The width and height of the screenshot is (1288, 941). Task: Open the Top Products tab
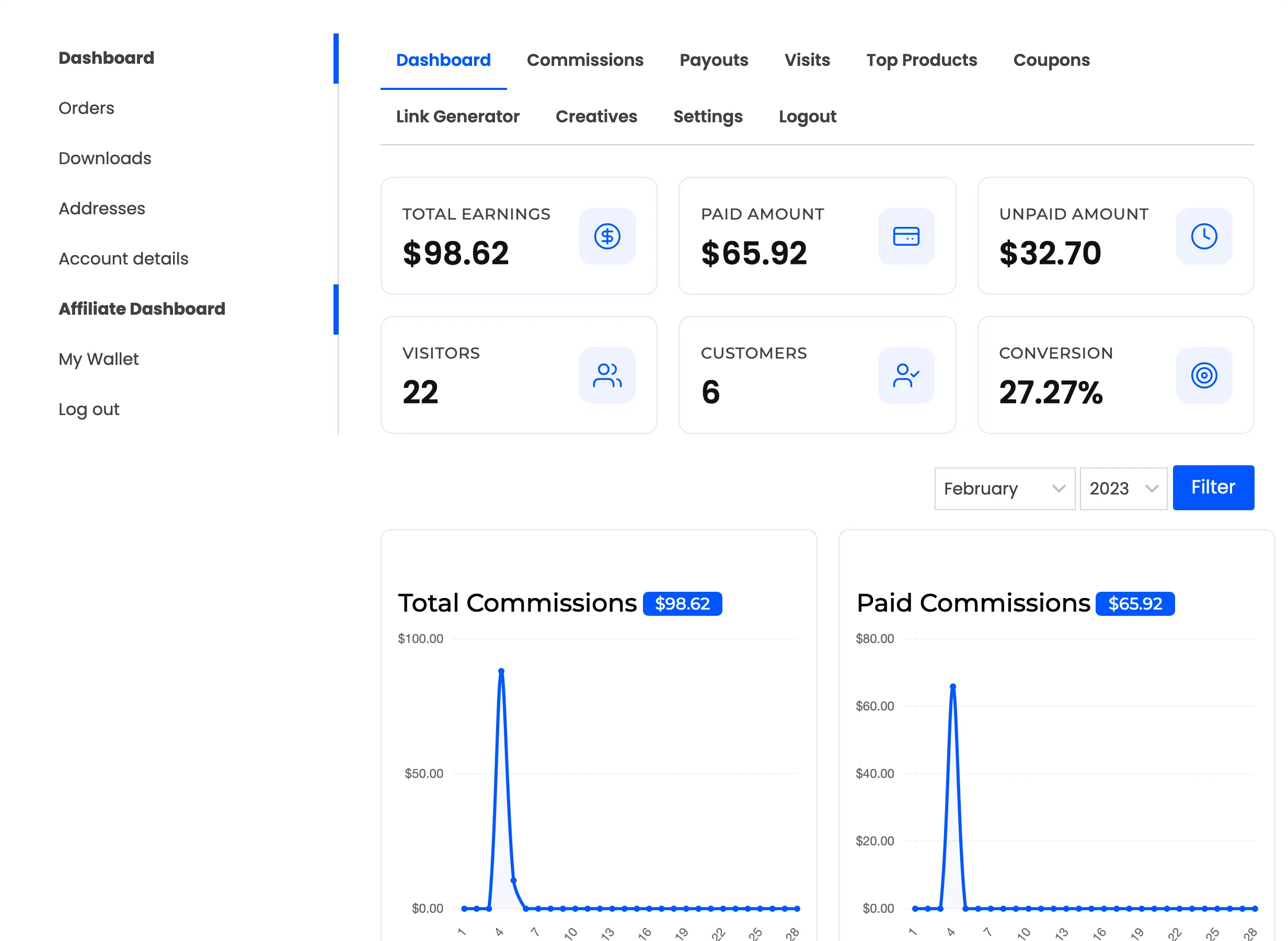[921, 60]
